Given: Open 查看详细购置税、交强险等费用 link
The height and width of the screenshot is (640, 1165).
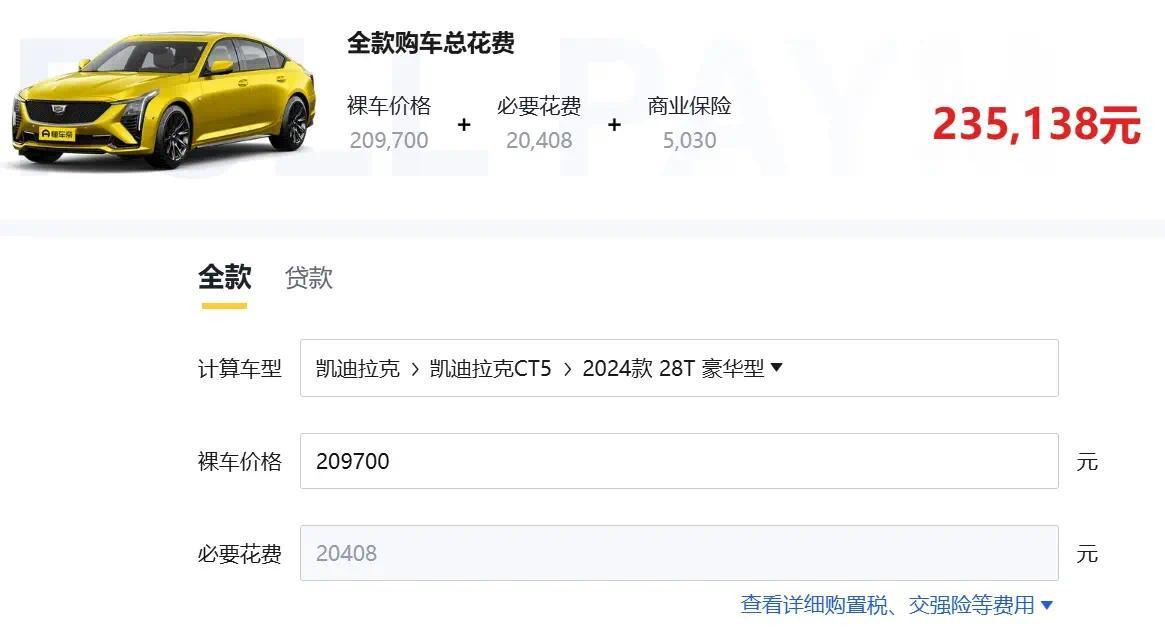Looking at the screenshot, I should (x=887, y=605).
